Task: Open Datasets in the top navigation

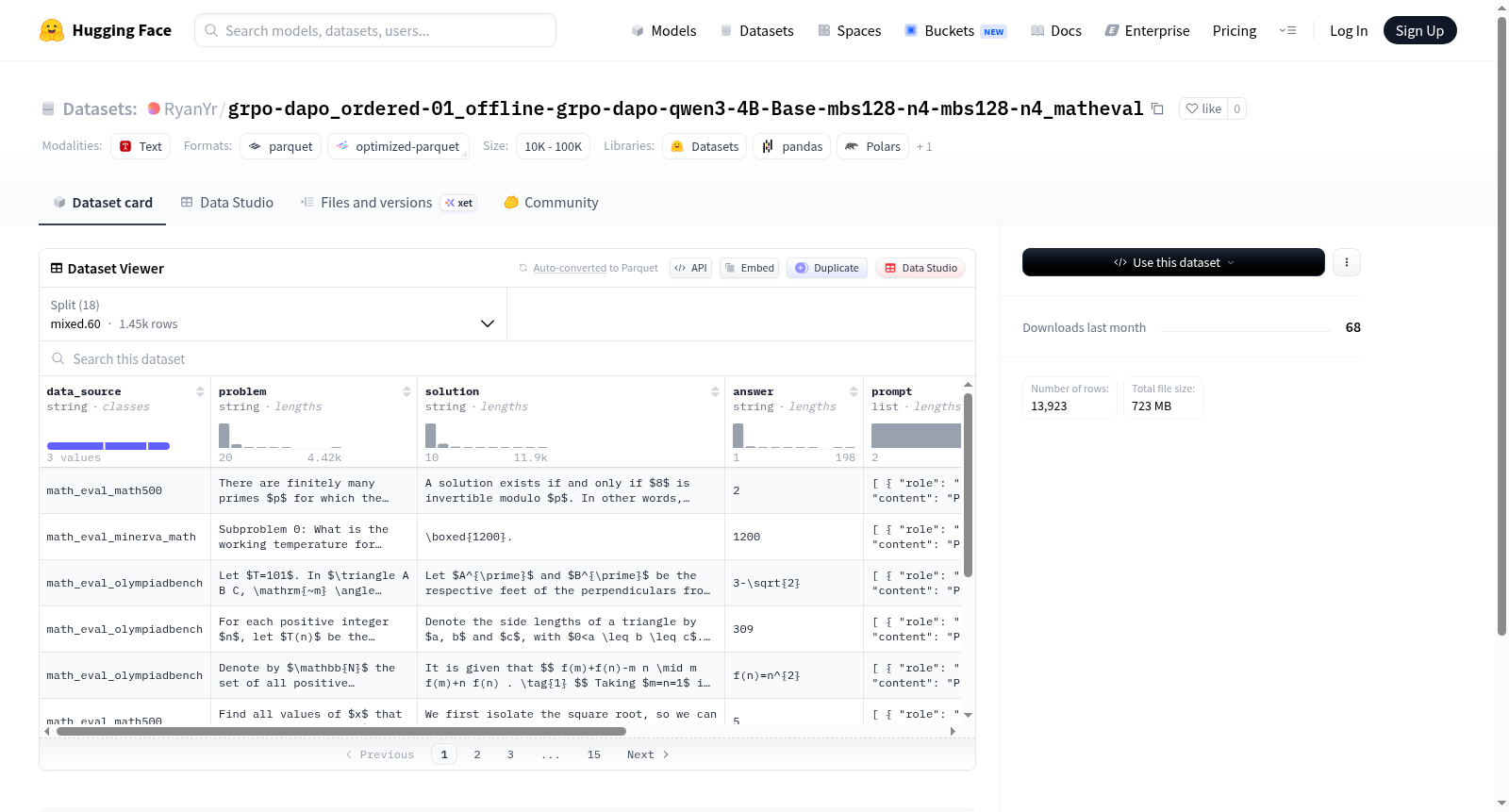Action: tap(756, 30)
